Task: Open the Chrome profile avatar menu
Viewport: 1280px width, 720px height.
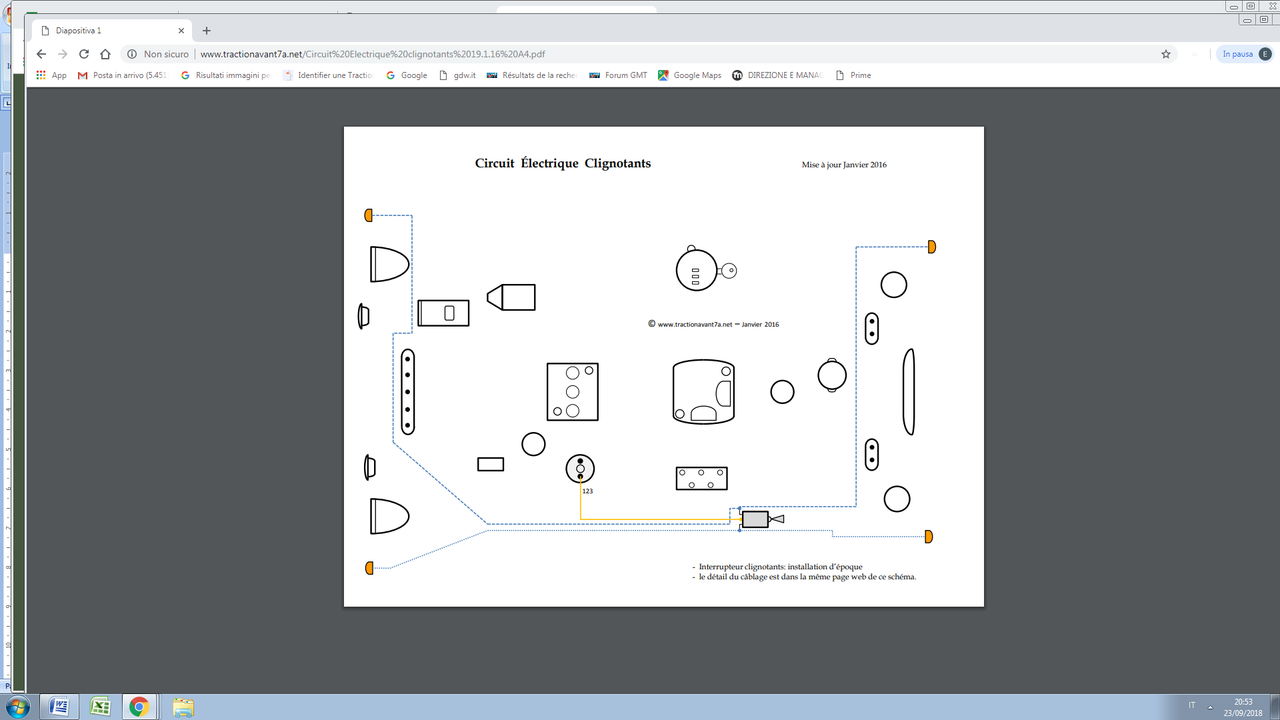Action: point(1264,54)
